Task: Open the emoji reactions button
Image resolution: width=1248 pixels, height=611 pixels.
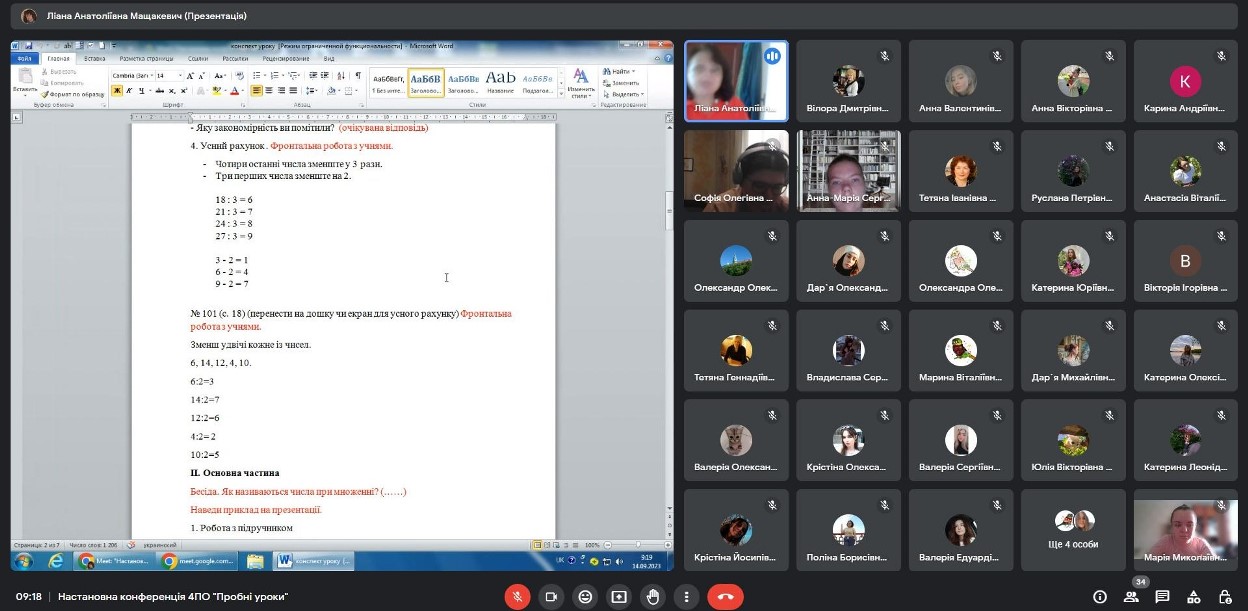Action: point(585,597)
